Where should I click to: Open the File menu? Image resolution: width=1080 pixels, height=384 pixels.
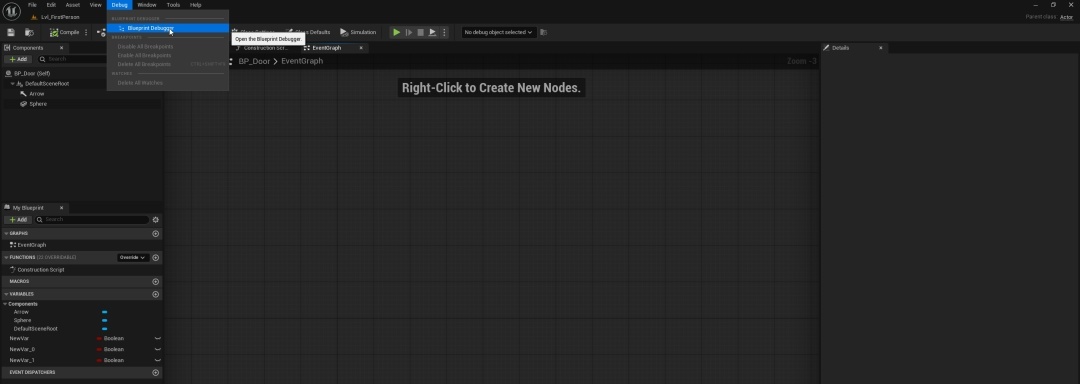(x=32, y=5)
